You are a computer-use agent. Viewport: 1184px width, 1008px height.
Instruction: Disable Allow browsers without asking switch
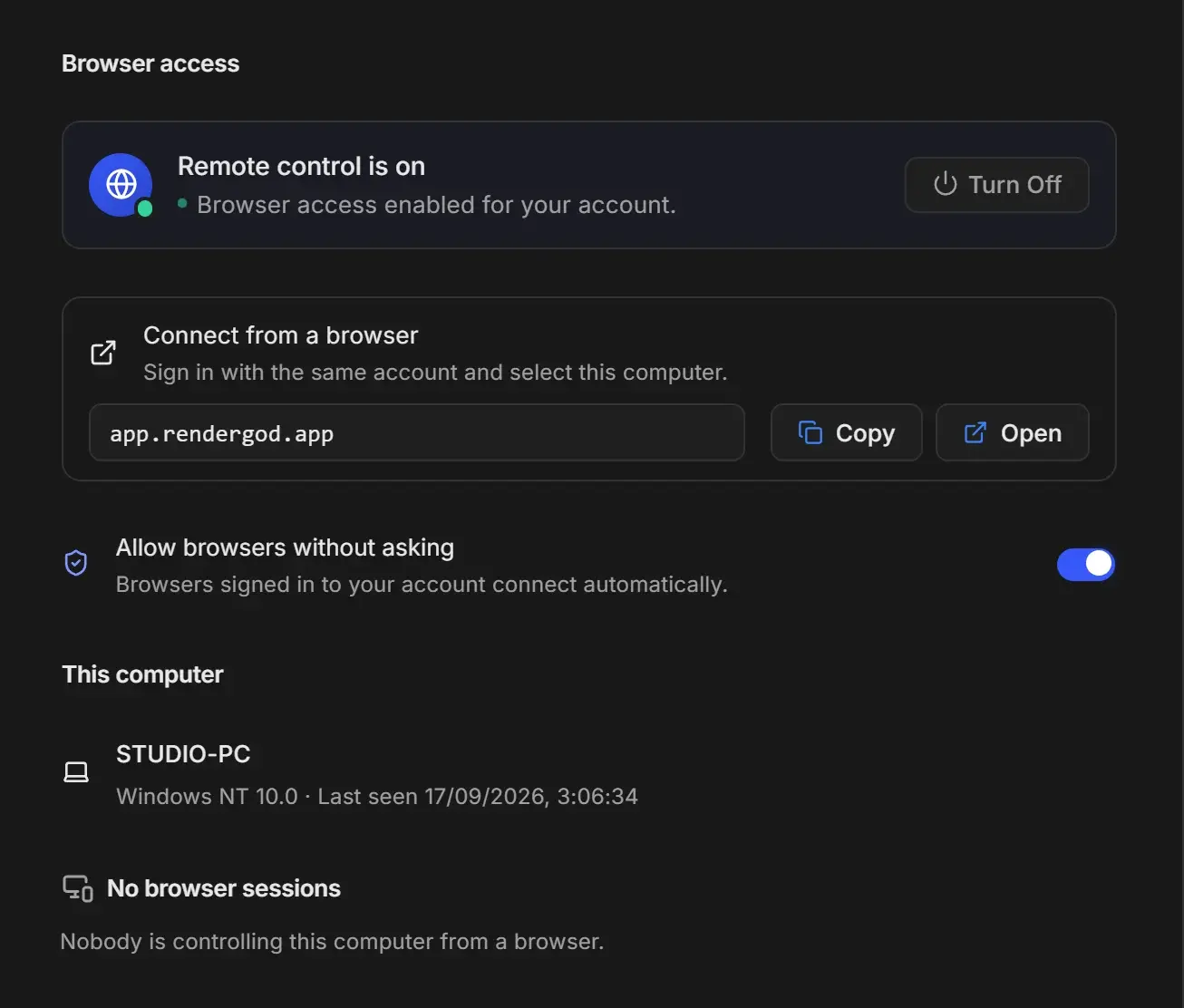(1085, 564)
